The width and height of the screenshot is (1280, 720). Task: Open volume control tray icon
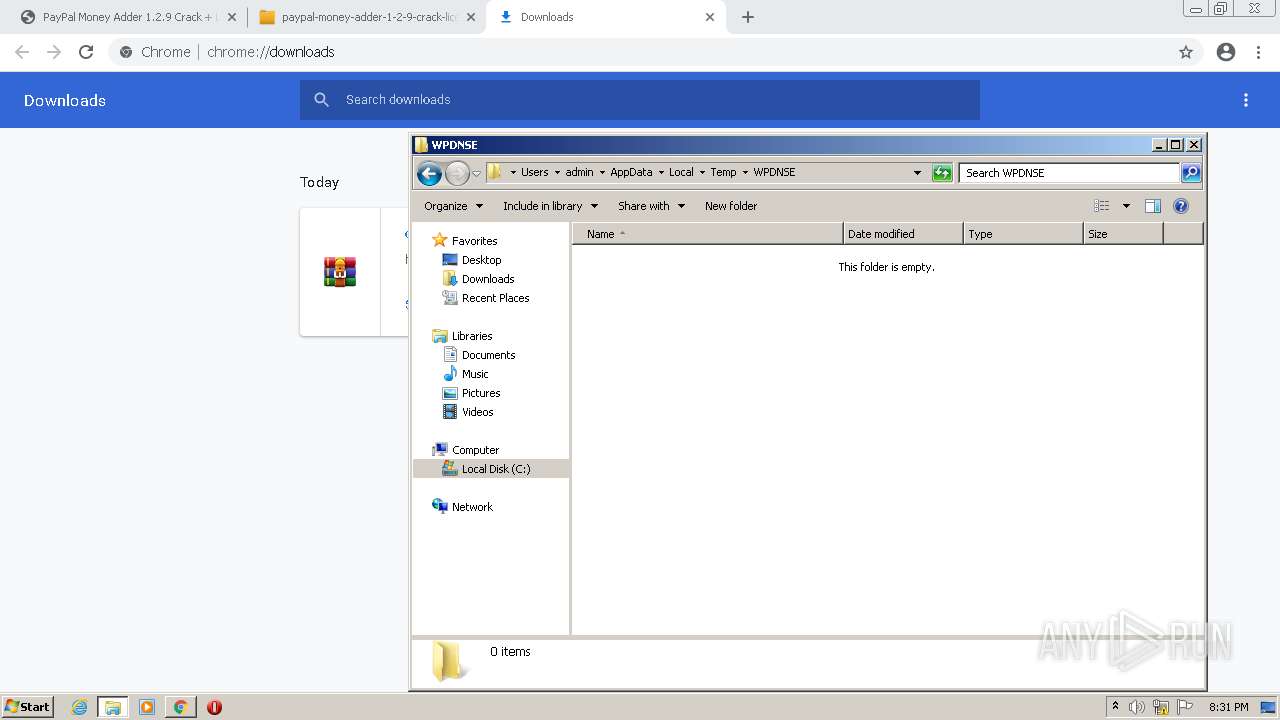(x=1137, y=707)
